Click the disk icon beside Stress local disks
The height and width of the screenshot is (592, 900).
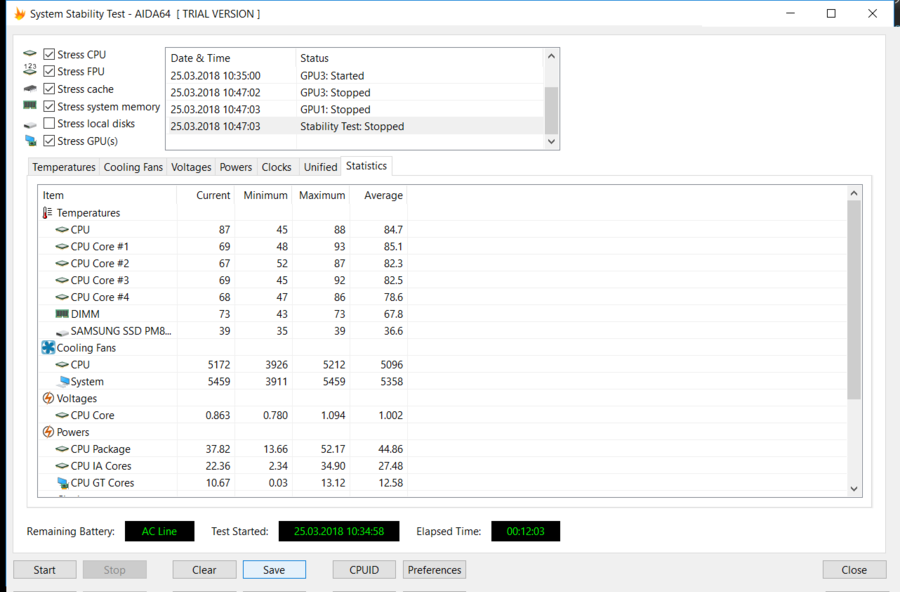pos(30,125)
